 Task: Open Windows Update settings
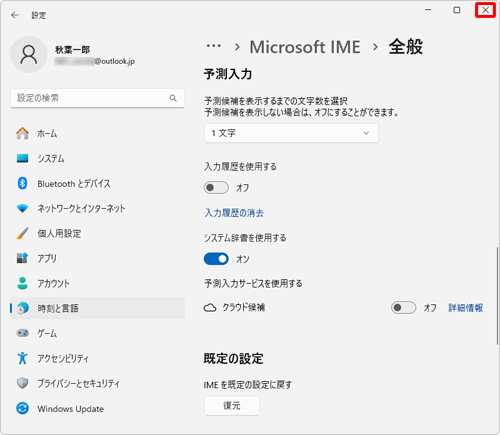coord(97,408)
